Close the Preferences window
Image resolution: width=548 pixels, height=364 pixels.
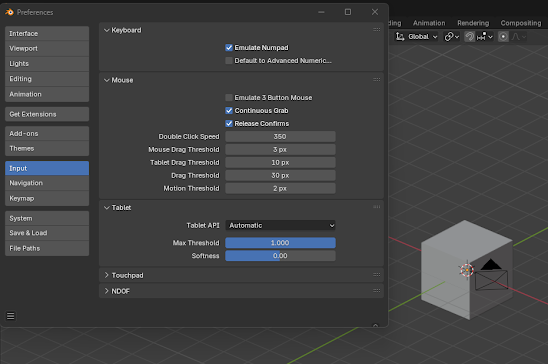point(375,12)
